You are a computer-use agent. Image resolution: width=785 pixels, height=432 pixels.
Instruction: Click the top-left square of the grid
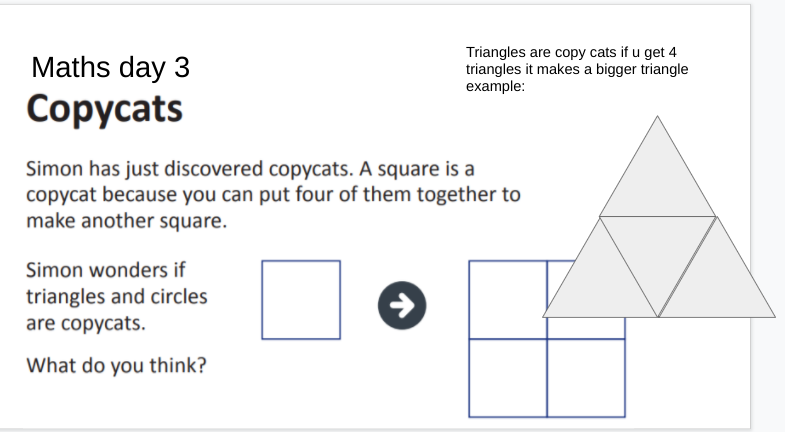[x=508, y=299]
